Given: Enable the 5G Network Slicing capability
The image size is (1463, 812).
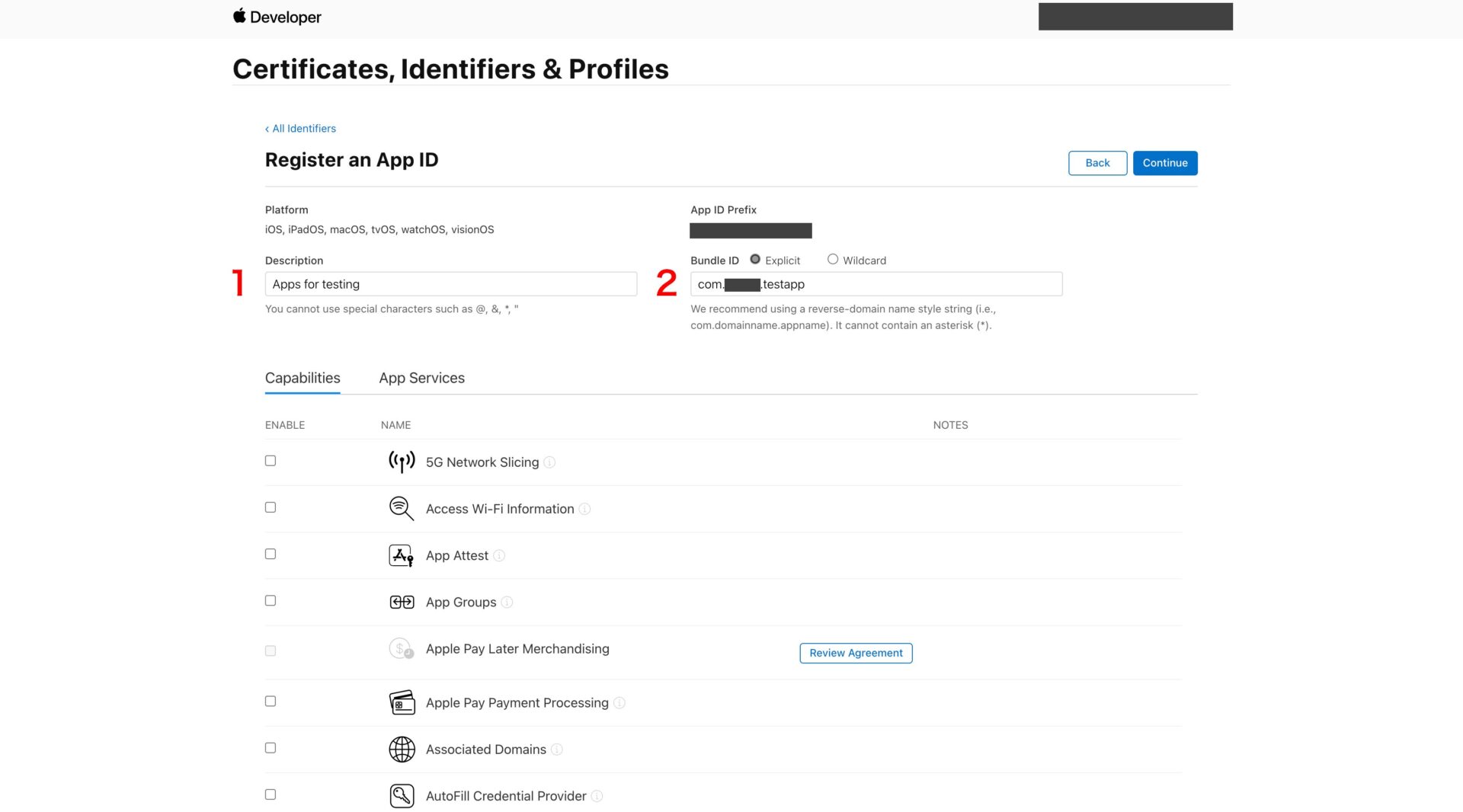Looking at the screenshot, I should tap(270, 460).
